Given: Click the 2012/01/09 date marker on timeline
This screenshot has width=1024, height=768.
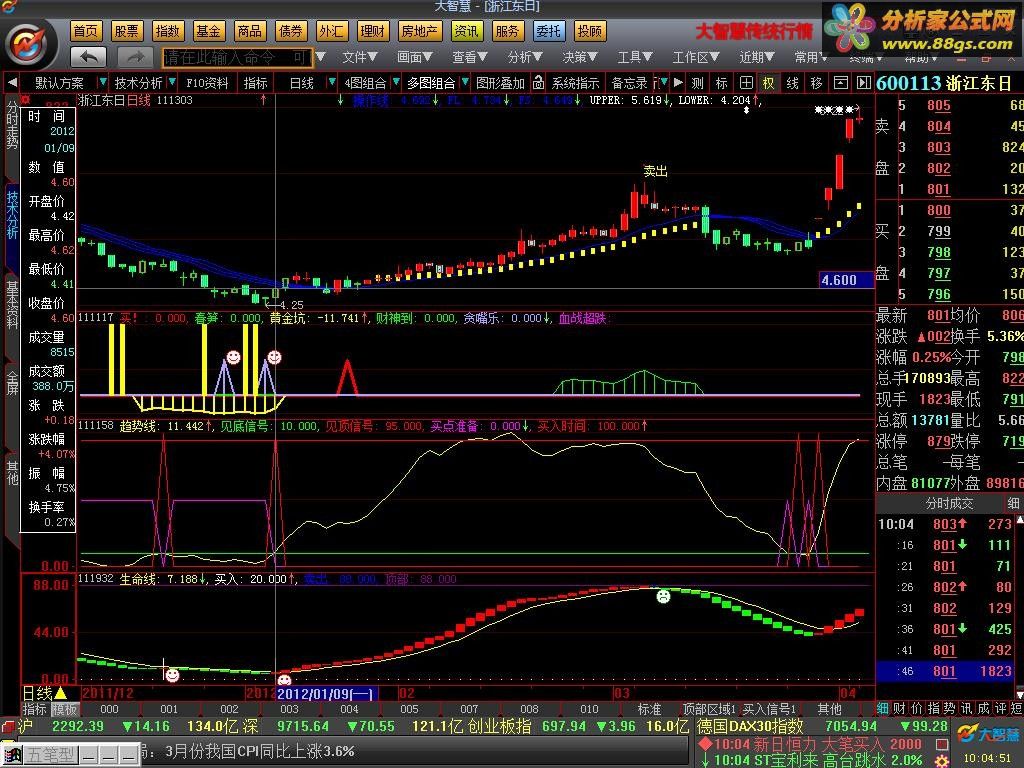Looking at the screenshot, I should (327, 693).
